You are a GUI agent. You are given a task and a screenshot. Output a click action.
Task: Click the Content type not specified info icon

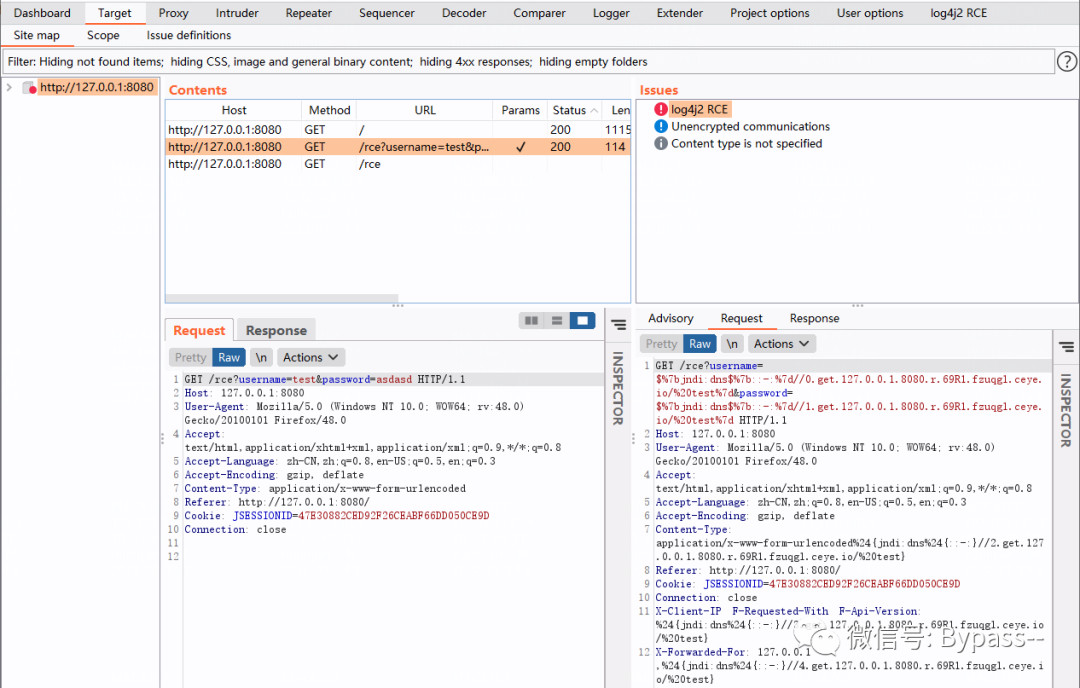[661, 143]
